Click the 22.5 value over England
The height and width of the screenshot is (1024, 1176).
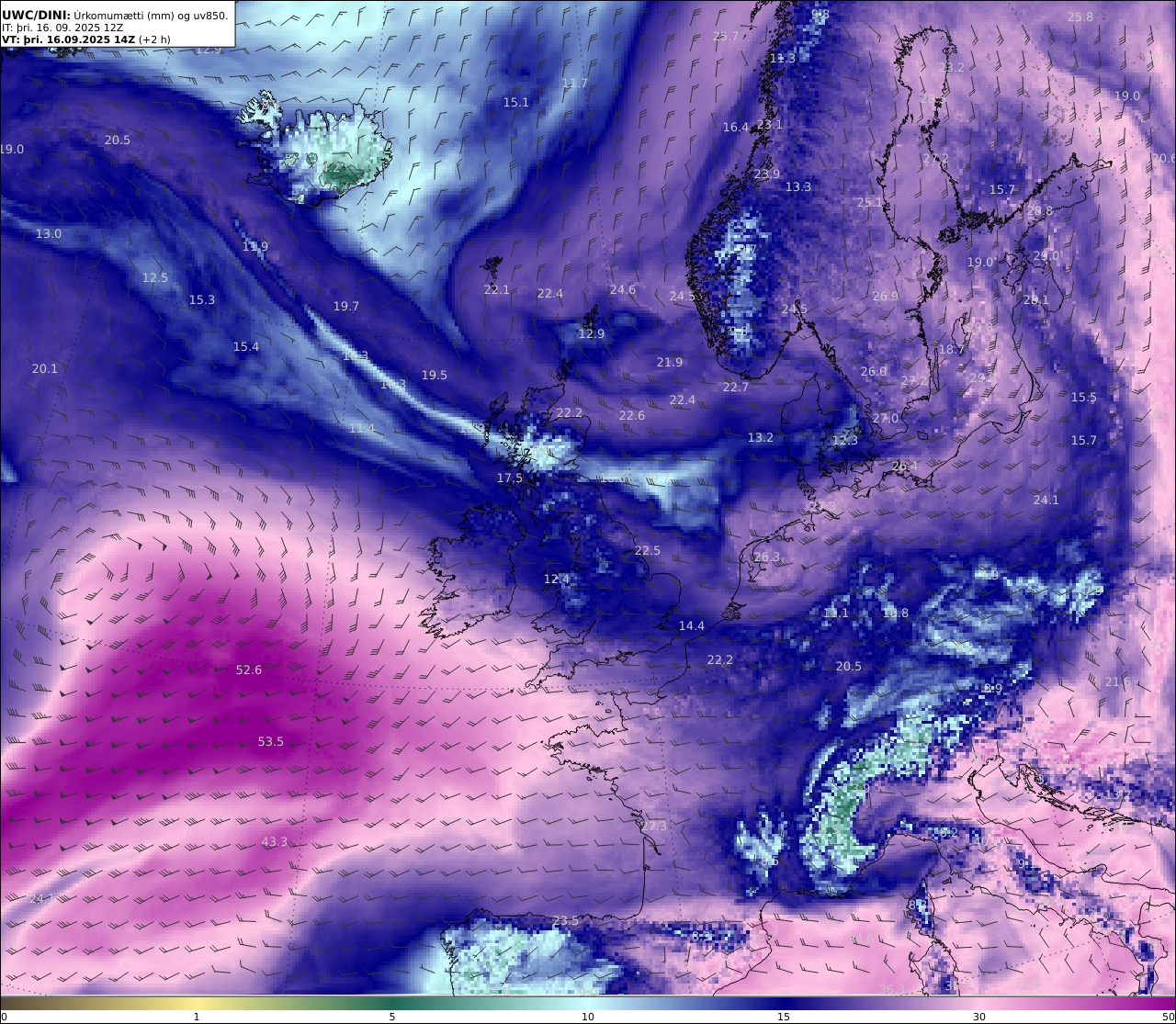click(x=648, y=551)
